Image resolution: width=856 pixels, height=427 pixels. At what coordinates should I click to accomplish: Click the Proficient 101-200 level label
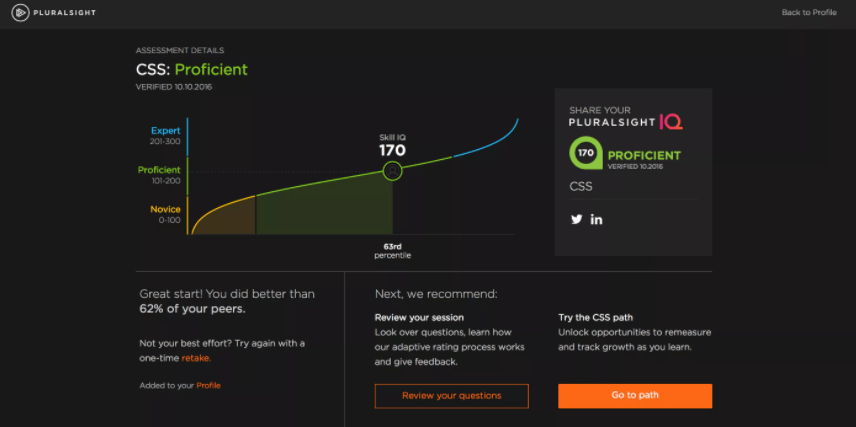[x=160, y=175]
